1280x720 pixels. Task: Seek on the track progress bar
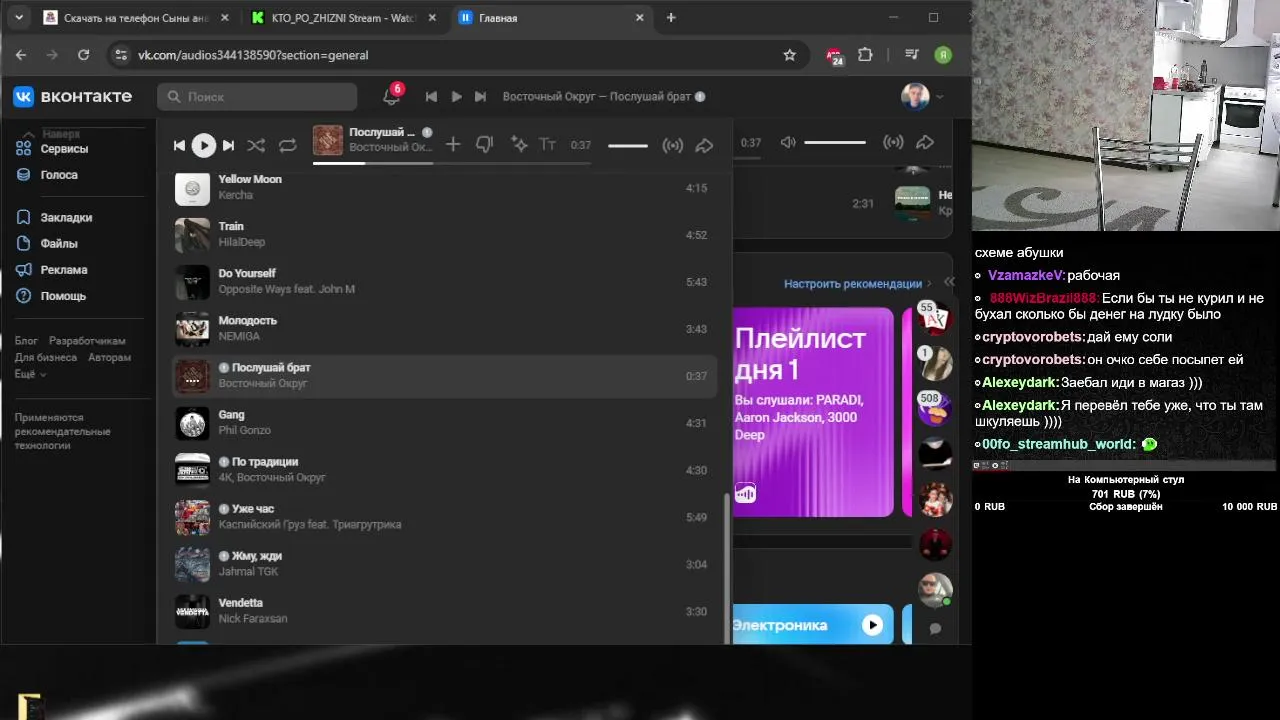click(x=452, y=163)
